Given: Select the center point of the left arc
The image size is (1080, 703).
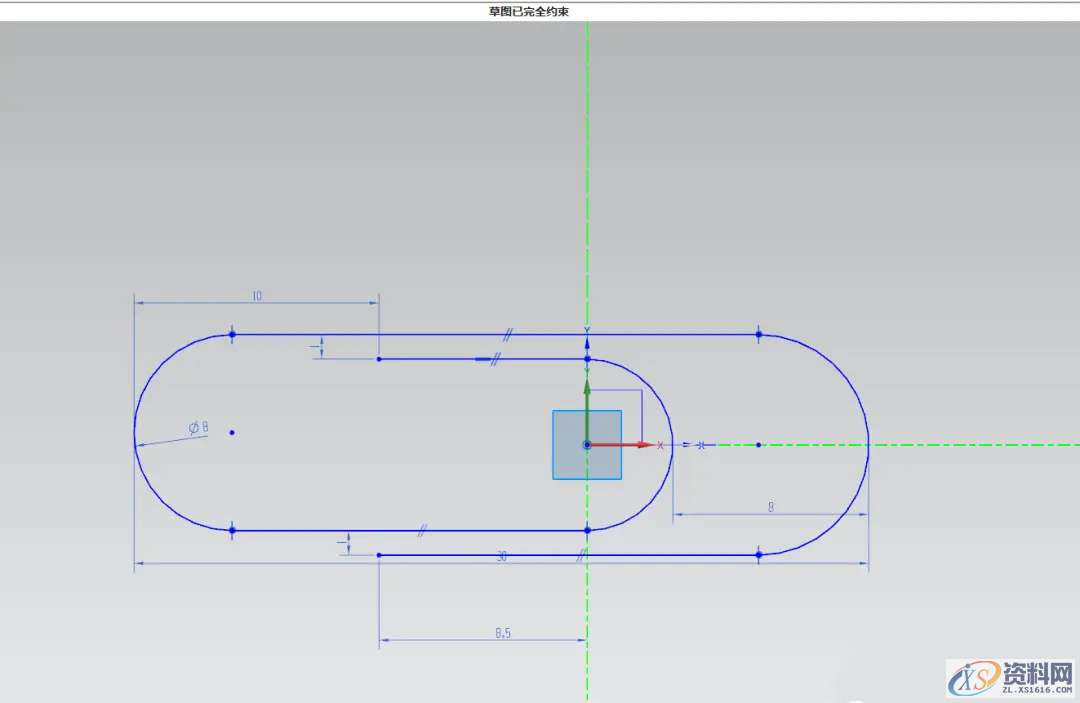Looking at the screenshot, I should click(x=232, y=432).
